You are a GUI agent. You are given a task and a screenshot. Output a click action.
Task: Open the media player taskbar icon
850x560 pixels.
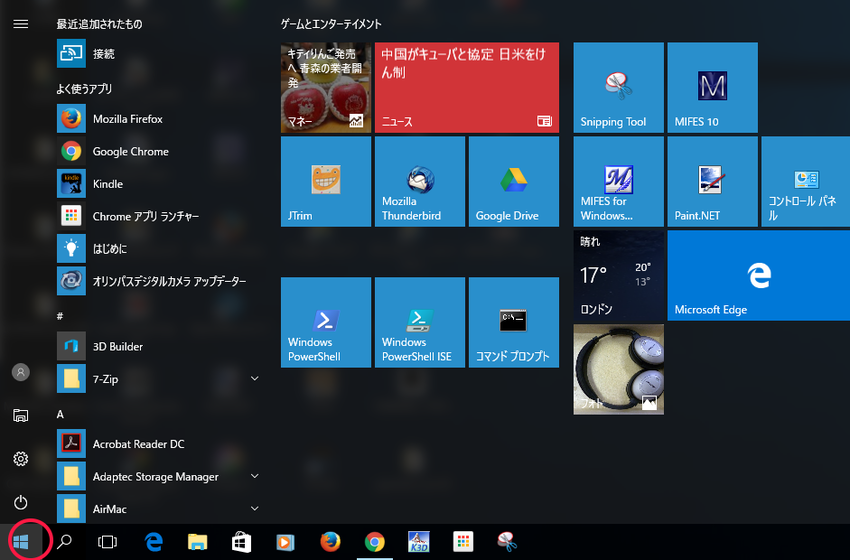point(286,541)
